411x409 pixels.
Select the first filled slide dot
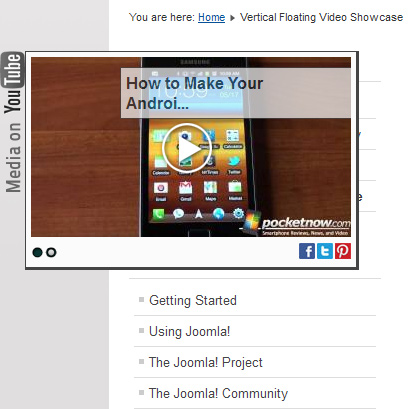(x=37, y=252)
